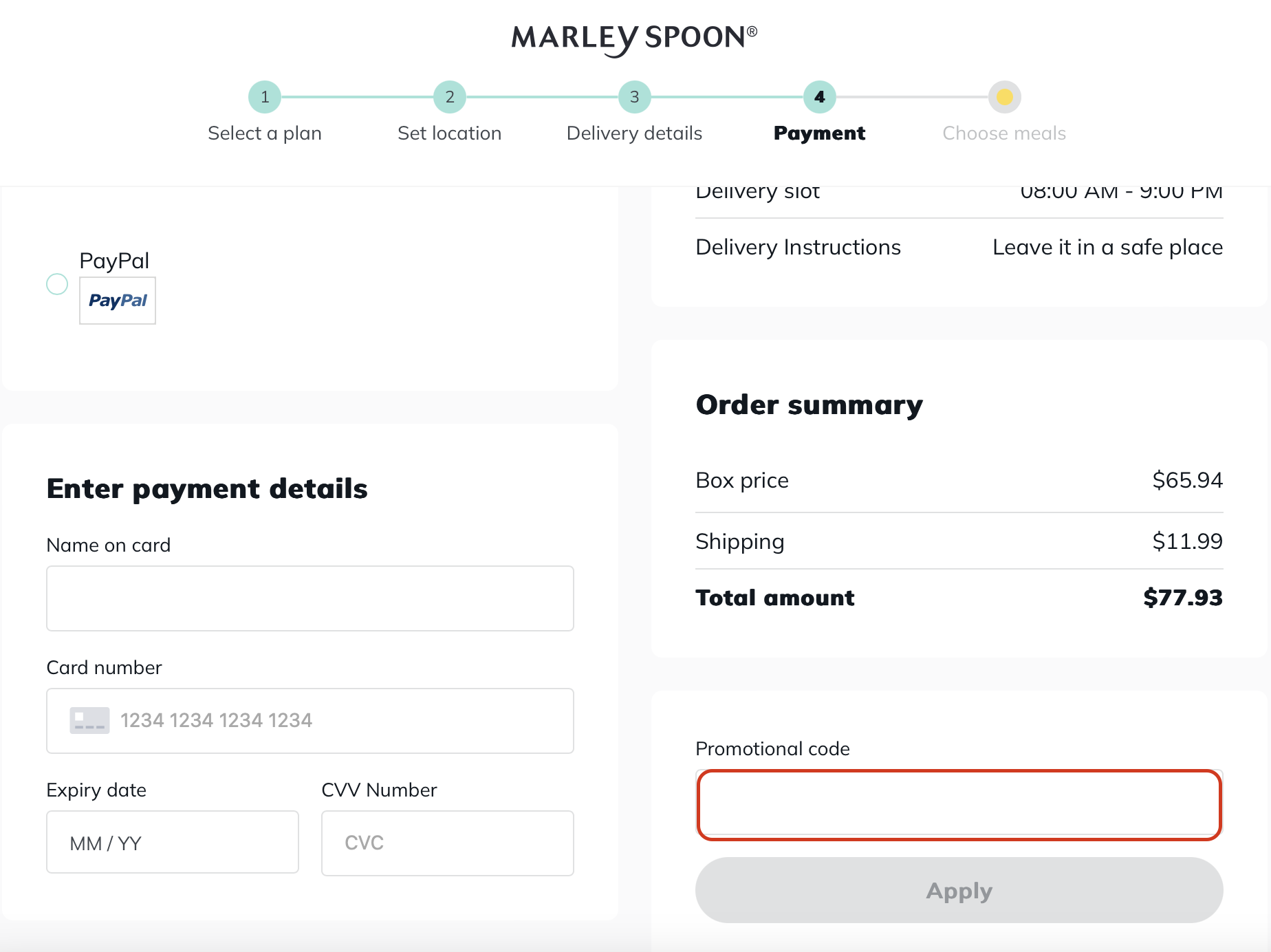Screen dimensions: 1271x952
Task: Click the credit card icon in card number field
Action: 89,720
